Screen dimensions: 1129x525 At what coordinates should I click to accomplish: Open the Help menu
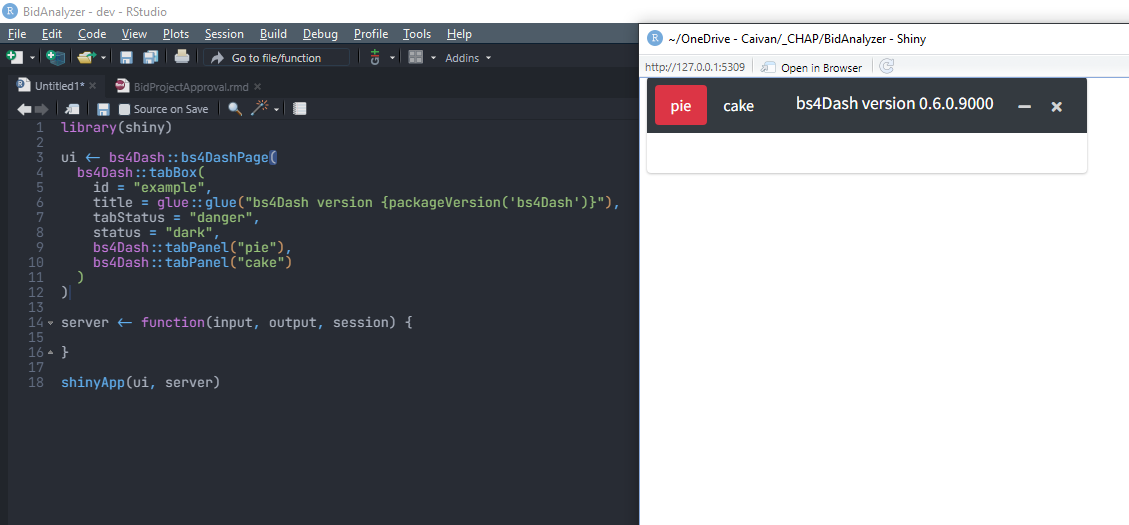click(x=459, y=34)
